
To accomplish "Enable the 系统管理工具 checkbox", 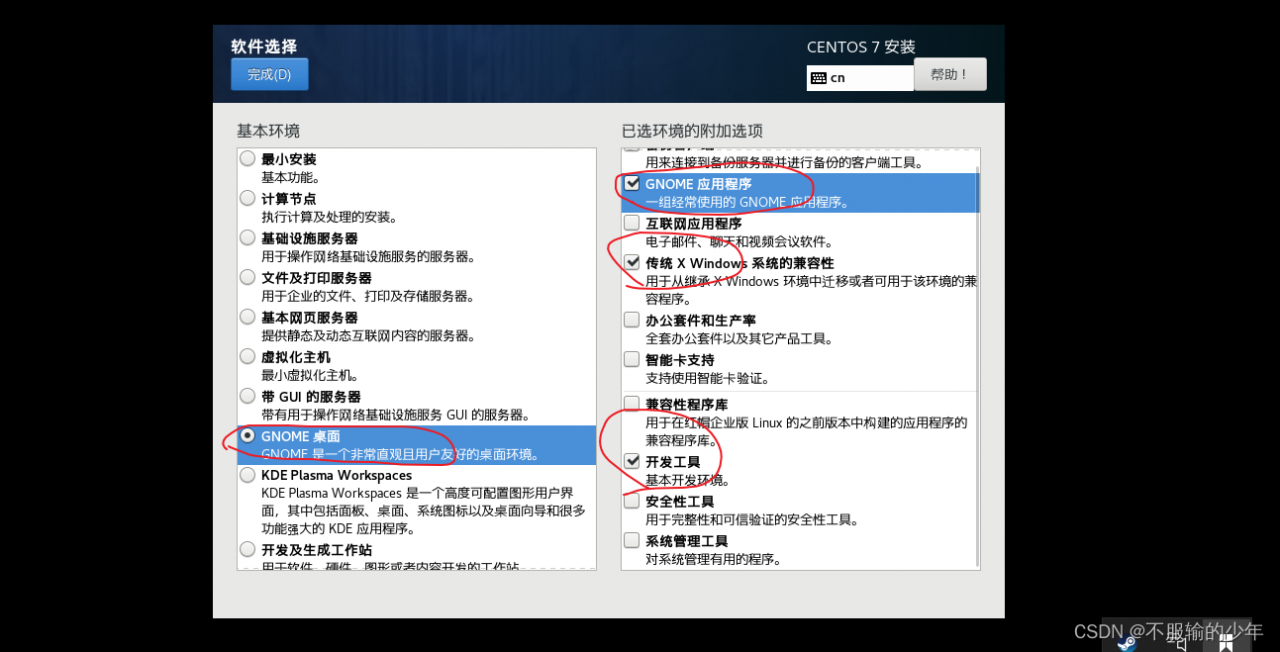I will click(x=632, y=540).
